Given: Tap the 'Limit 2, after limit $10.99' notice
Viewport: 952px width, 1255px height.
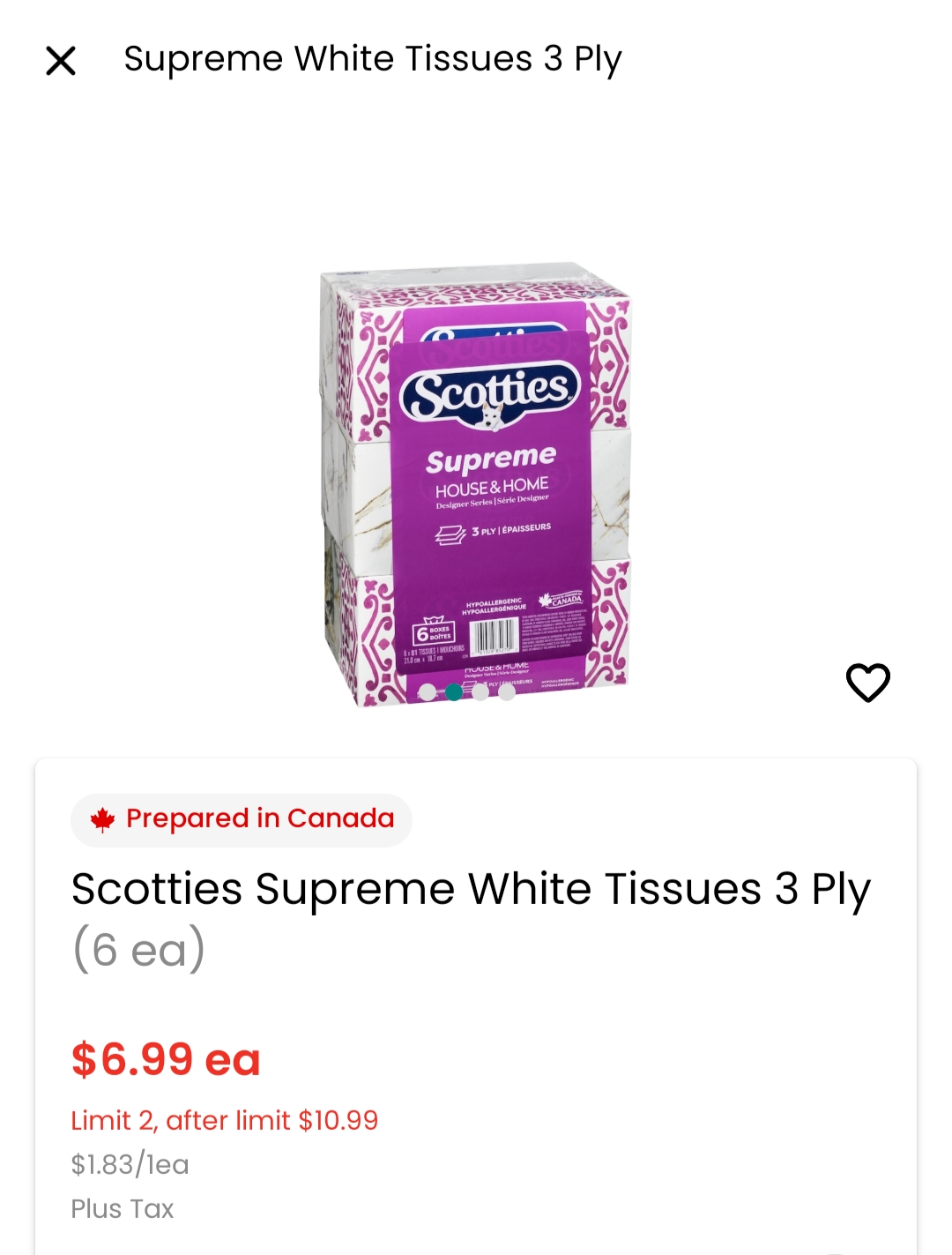Looking at the screenshot, I should 224,1120.
